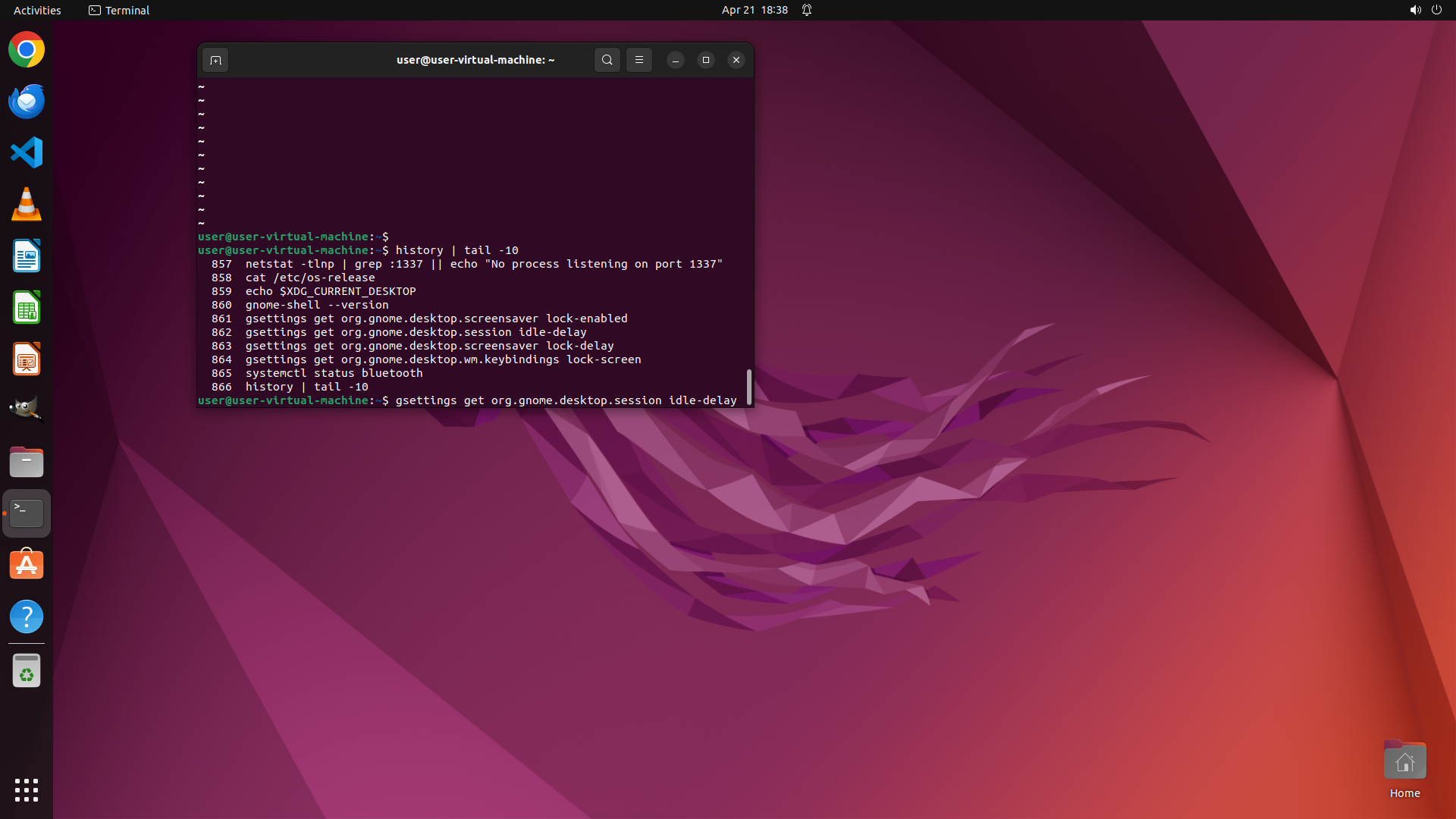This screenshot has height=819, width=1456.
Task: Open the Help application
Action: tap(27, 617)
